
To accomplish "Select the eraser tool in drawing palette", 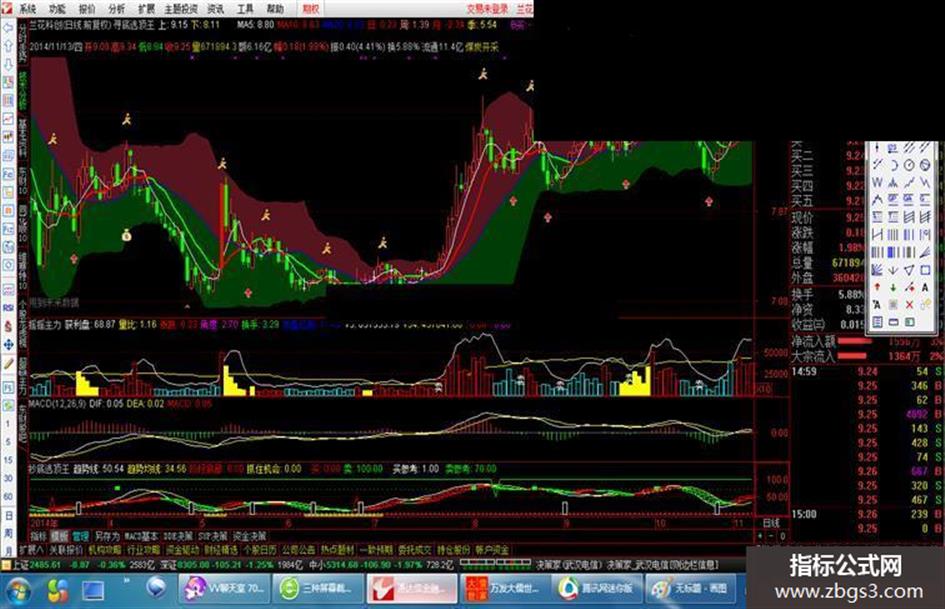I will (x=925, y=305).
